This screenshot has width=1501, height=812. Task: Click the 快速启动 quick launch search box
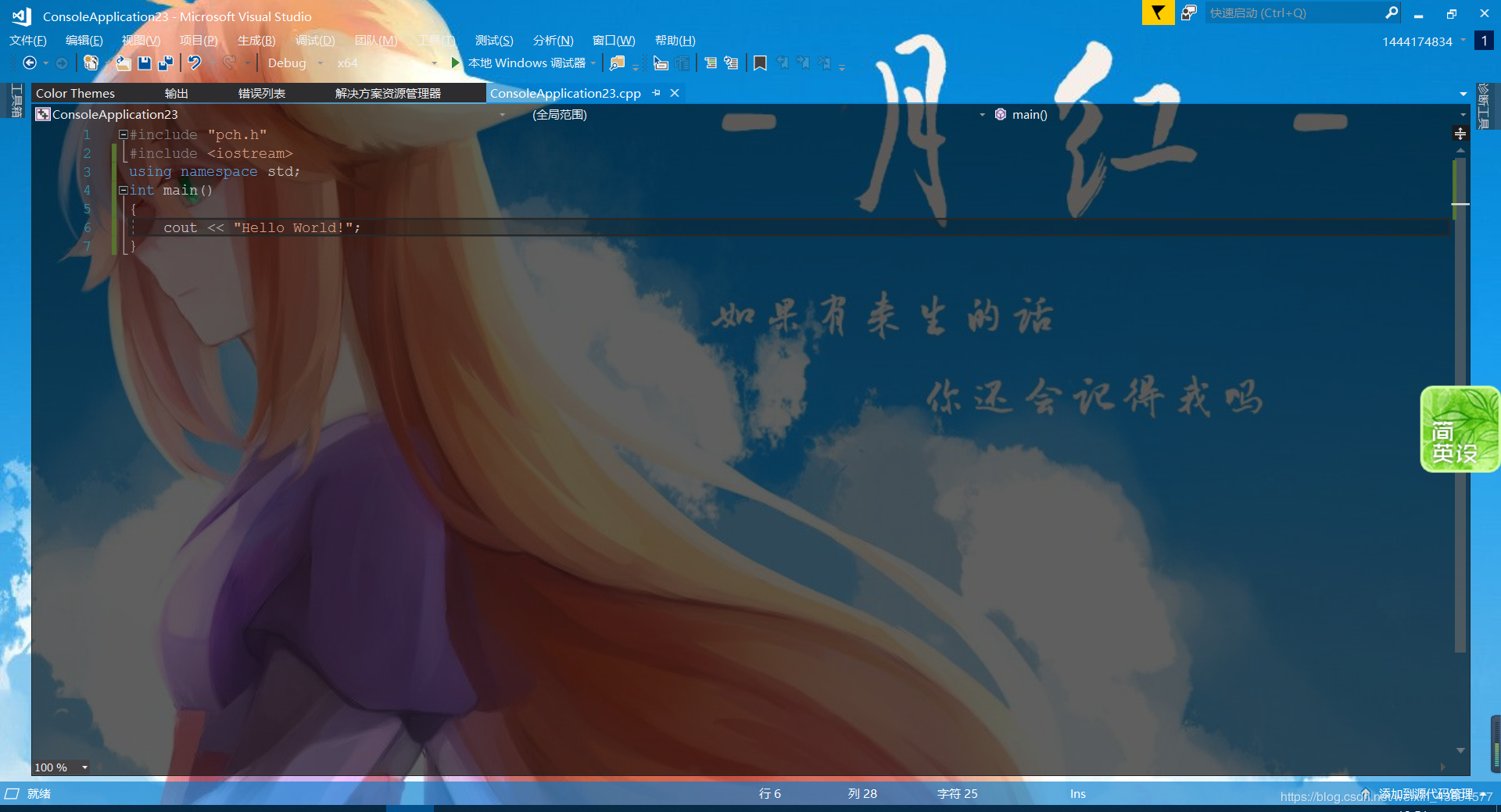pyautogui.click(x=1294, y=13)
